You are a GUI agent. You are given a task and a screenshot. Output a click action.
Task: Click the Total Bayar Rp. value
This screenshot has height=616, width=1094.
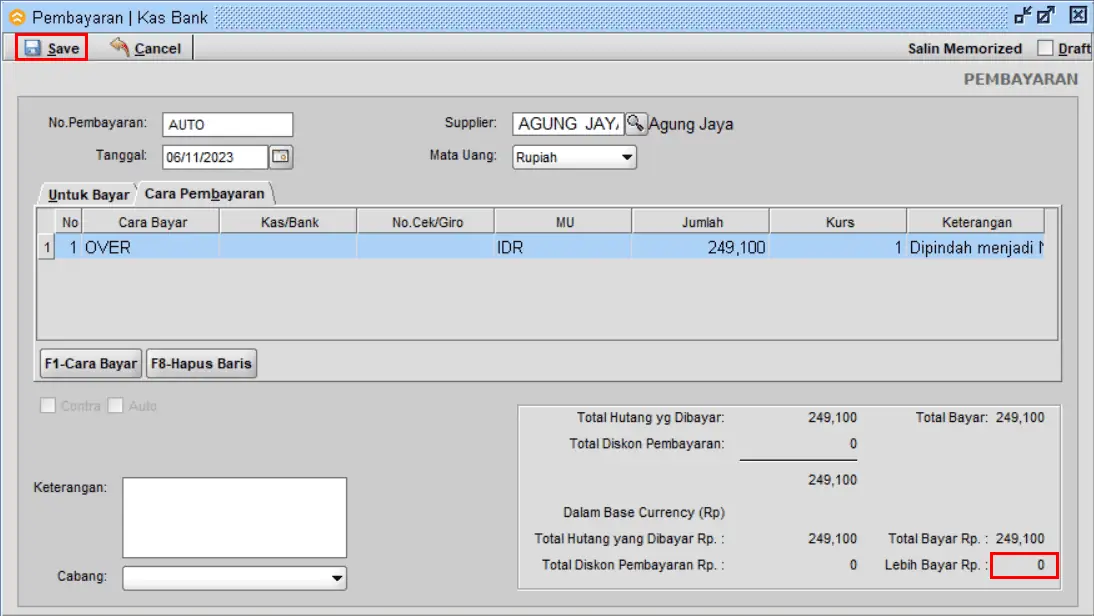[1019, 539]
